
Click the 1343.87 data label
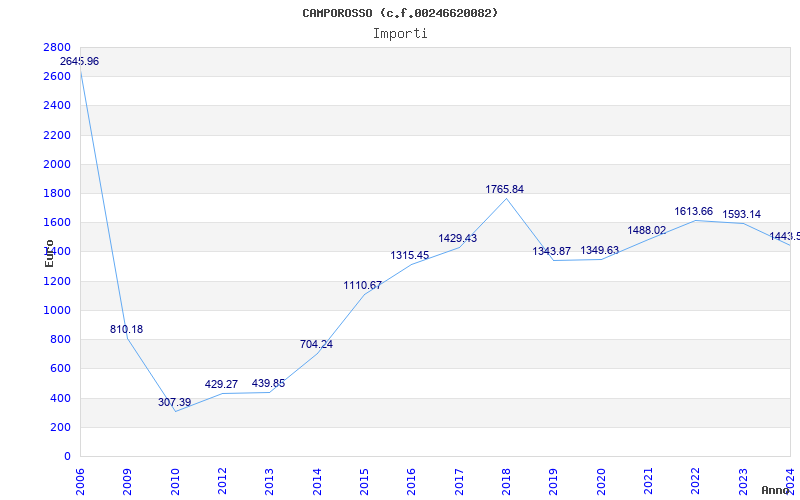click(x=552, y=251)
